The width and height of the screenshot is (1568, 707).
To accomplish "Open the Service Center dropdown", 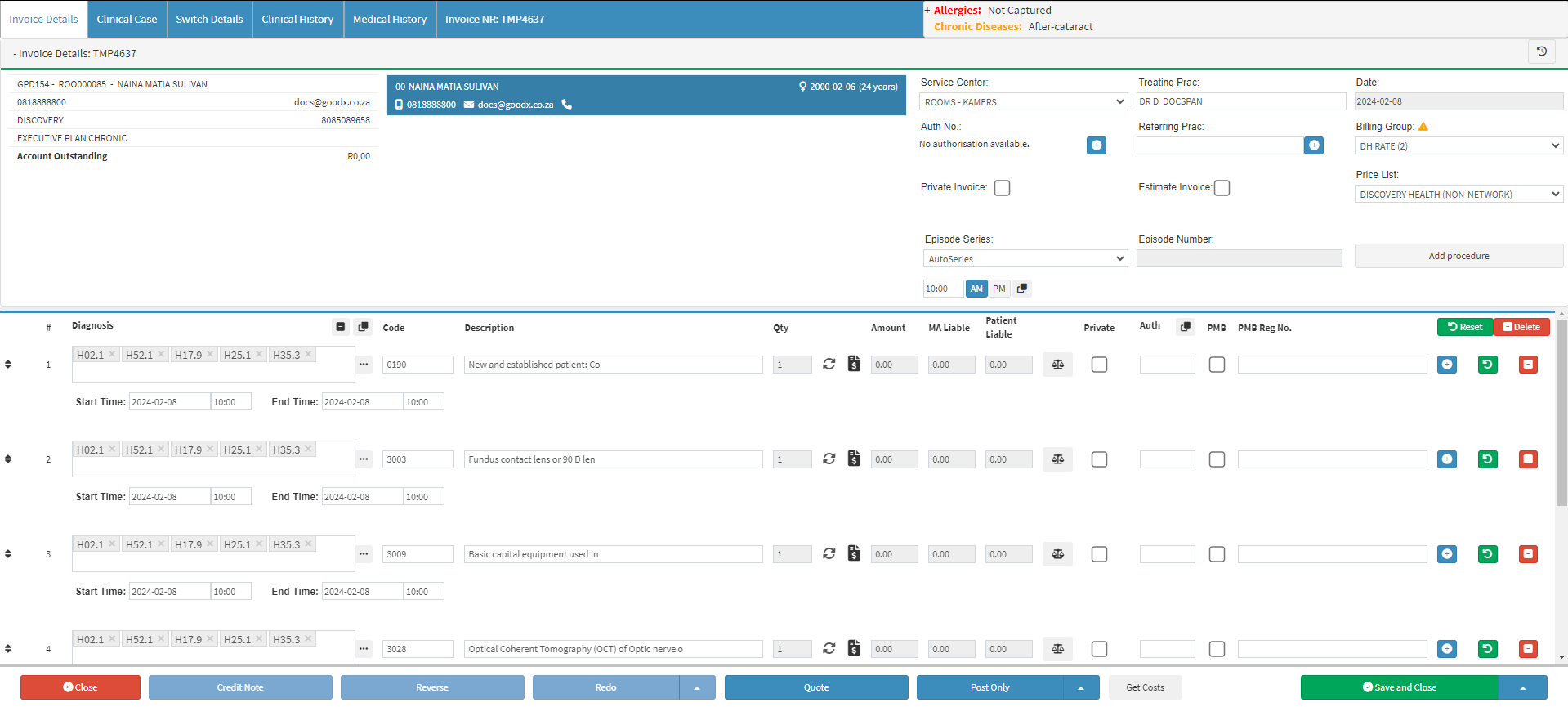I will coord(1024,102).
